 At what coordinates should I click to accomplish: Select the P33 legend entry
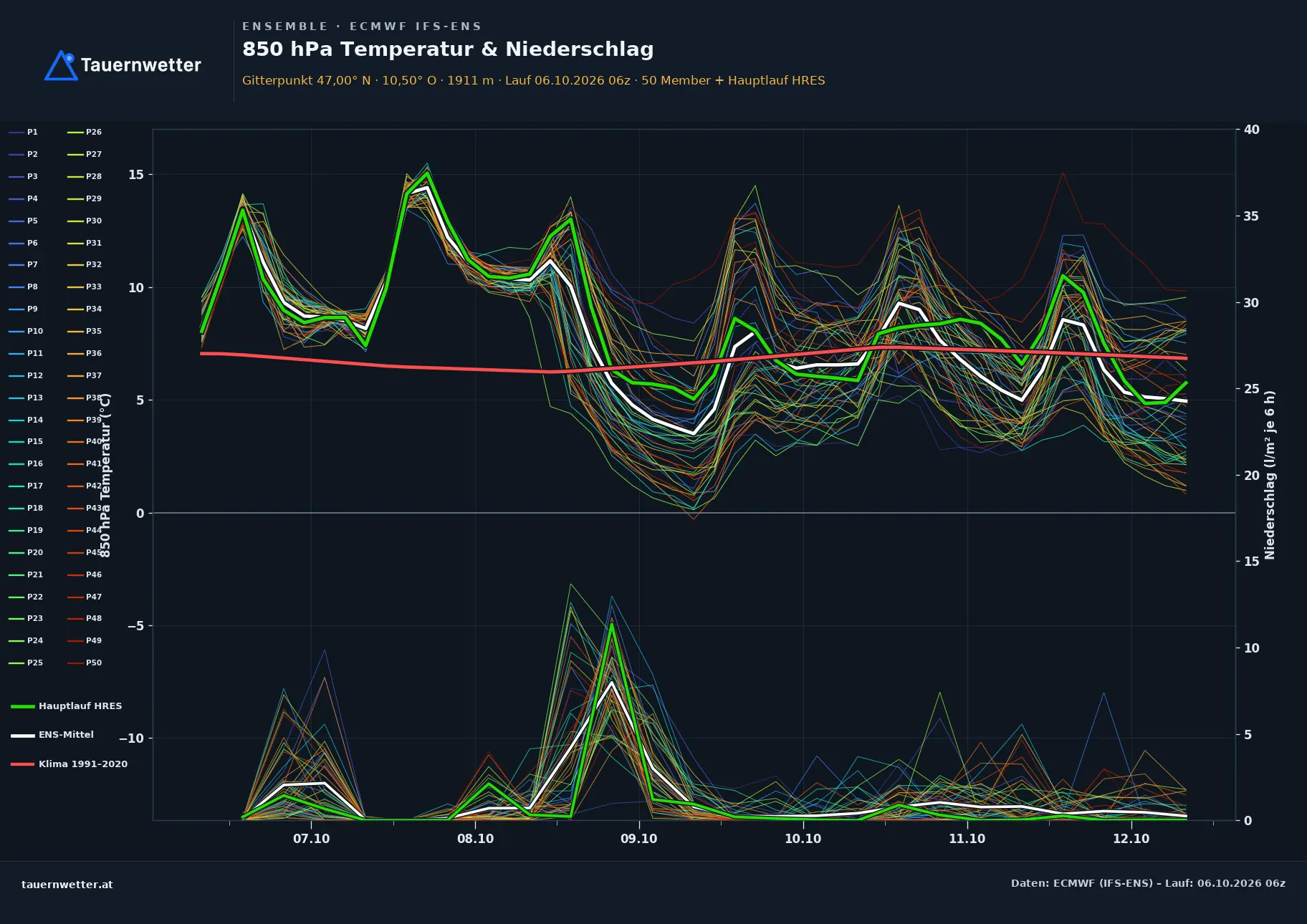(x=85, y=287)
